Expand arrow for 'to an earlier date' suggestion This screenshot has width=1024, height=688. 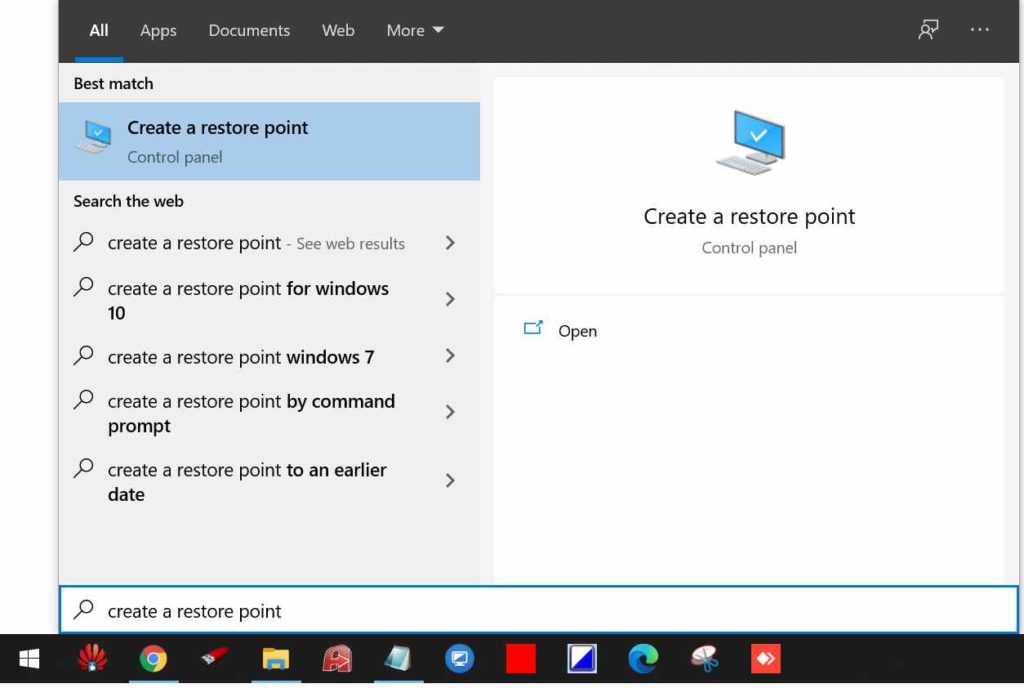click(x=450, y=480)
